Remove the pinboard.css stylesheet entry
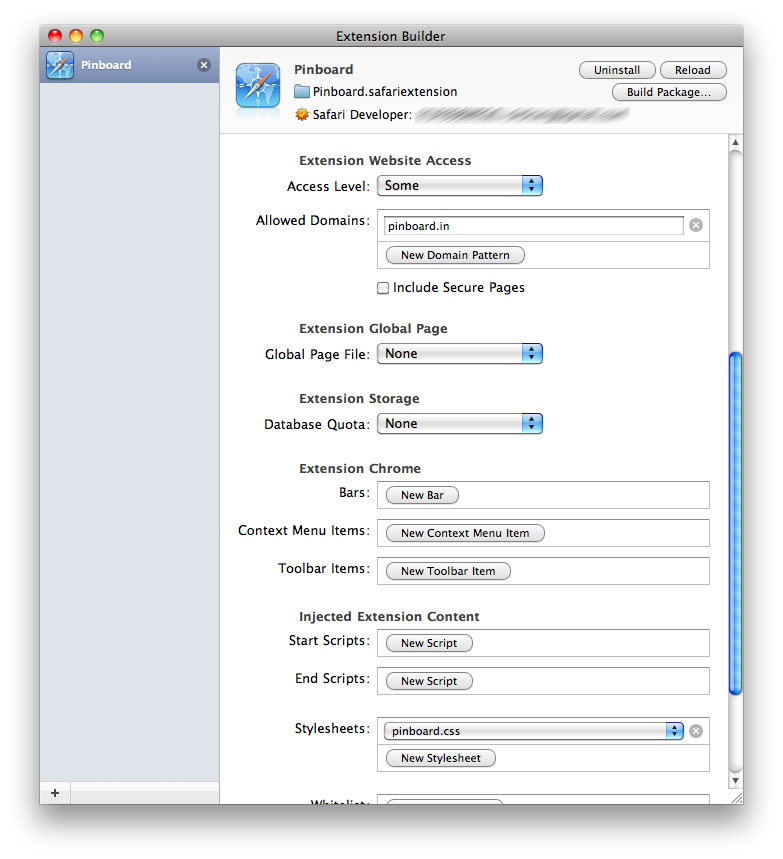783x859 pixels. [x=696, y=731]
